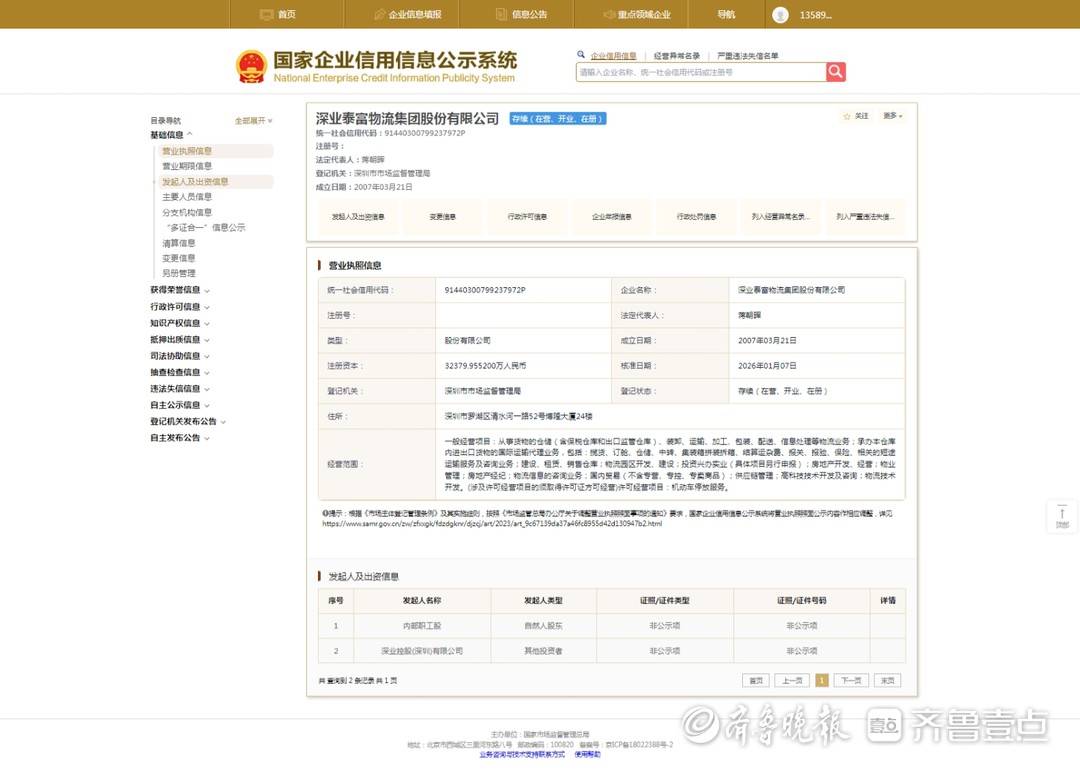Click the red search magnifier button
This screenshot has height=770, width=1080.
[835, 72]
